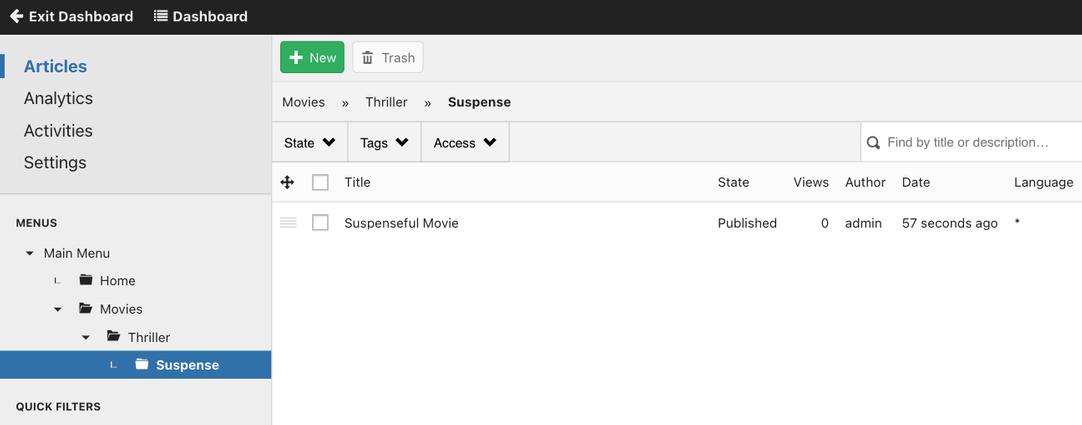Click the Dashboard list icon in the top bar
The height and width of the screenshot is (425, 1082).
pos(161,16)
